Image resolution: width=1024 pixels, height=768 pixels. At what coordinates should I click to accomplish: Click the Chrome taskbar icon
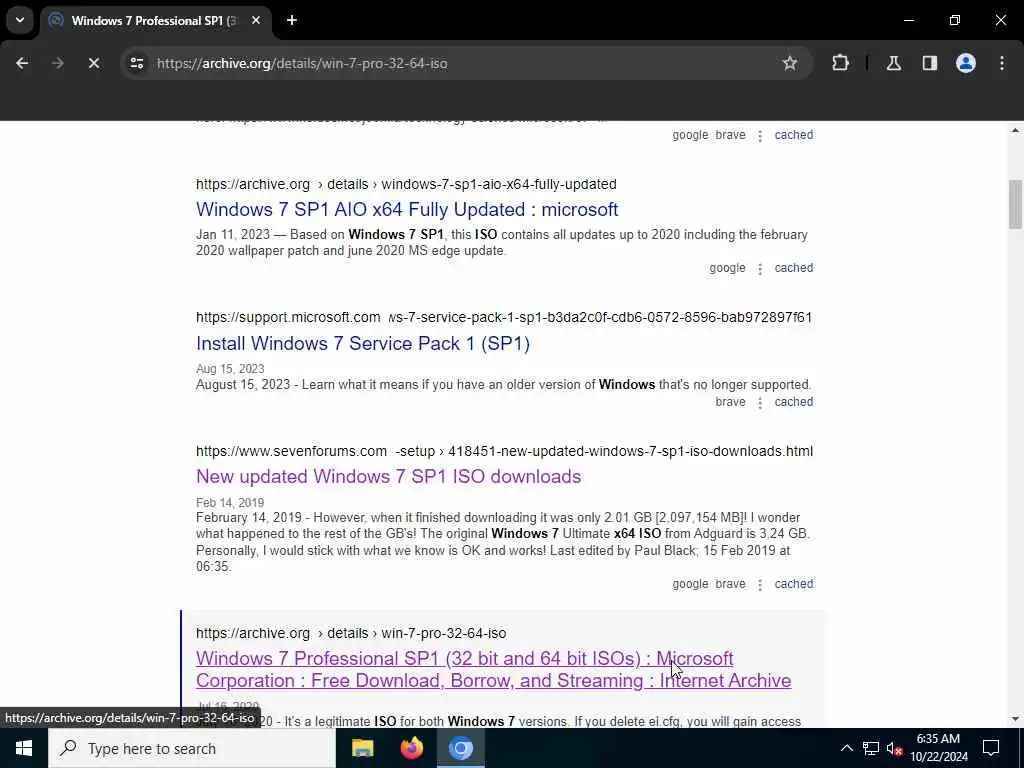click(460, 748)
